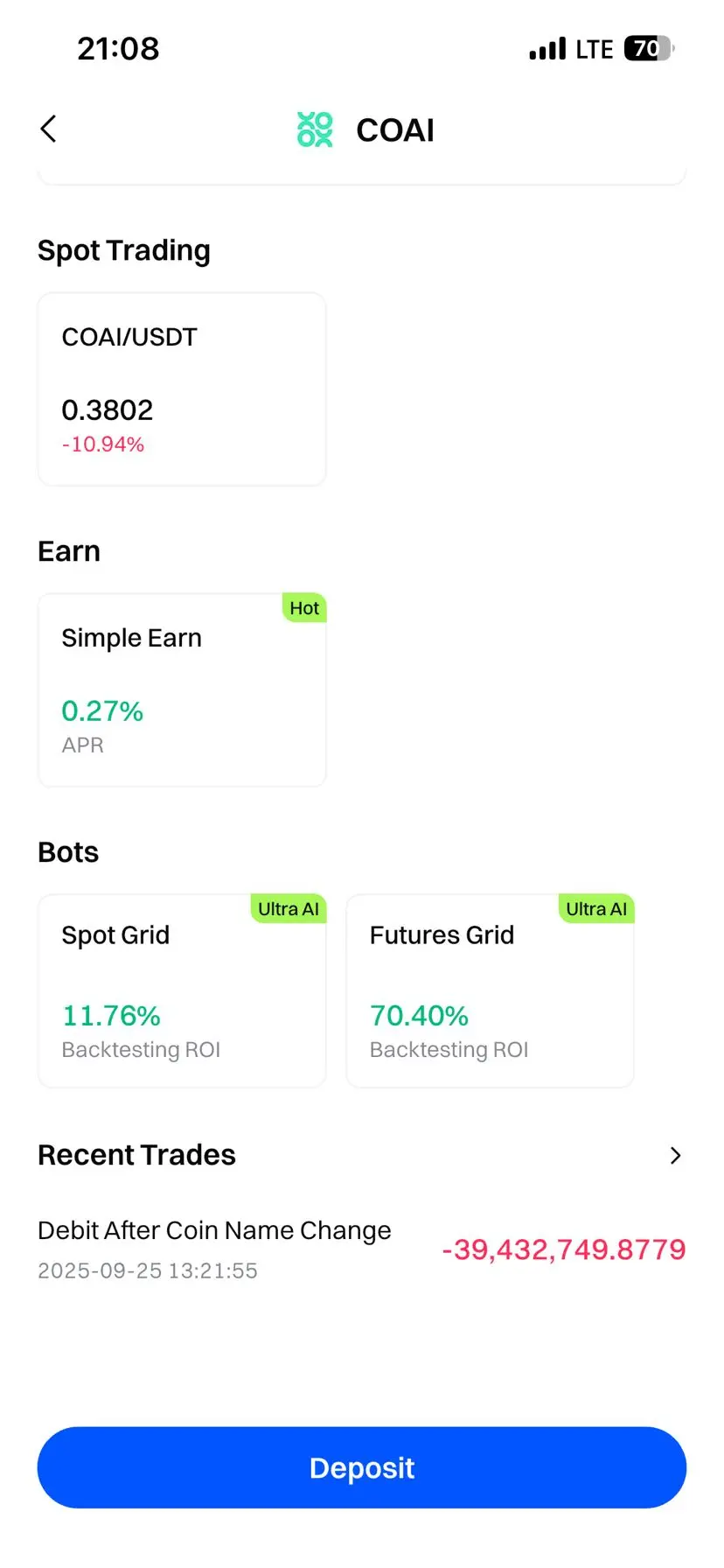Select the Debit After Coin Name Change entry
Viewport: 724px width, 1568px height.
[x=214, y=1230]
